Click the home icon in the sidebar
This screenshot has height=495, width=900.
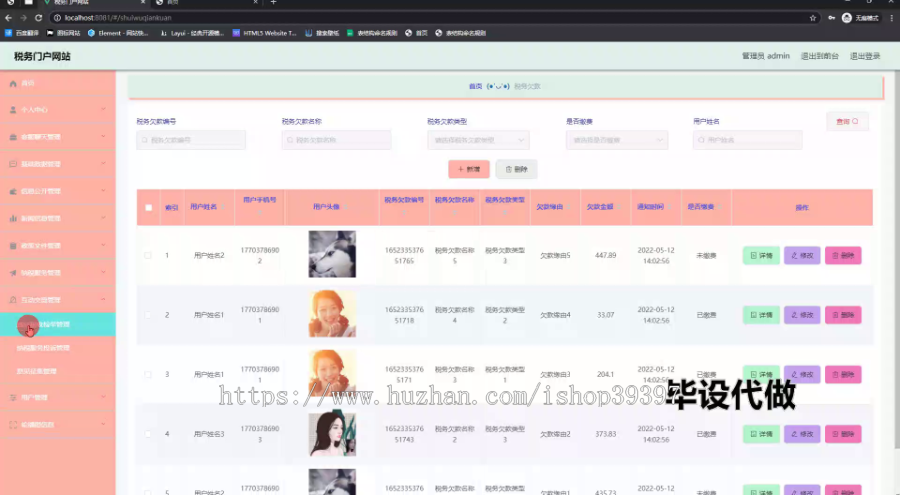13,83
